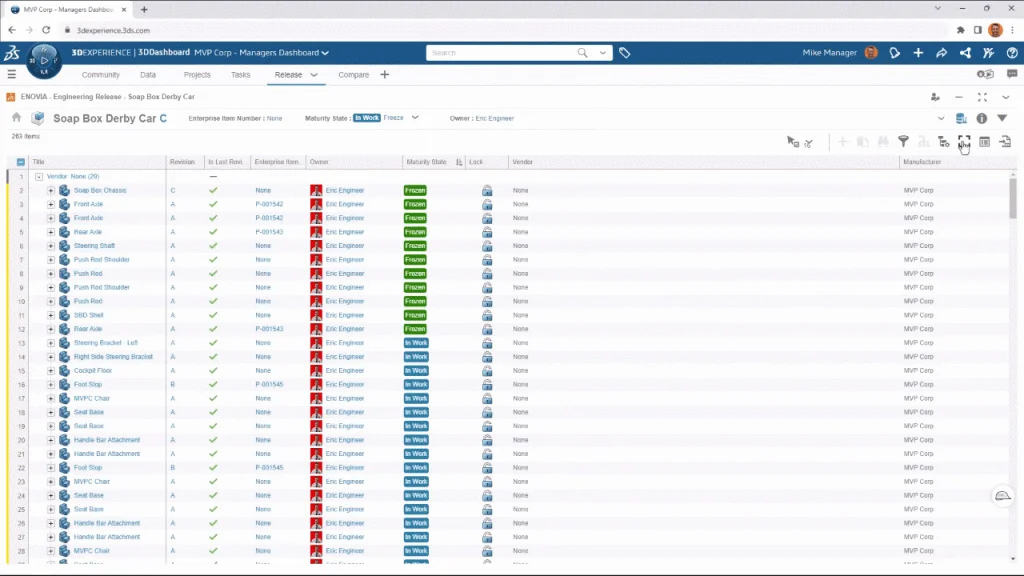Open the 3DEXPERIENCE compass
The image size is (1024, 576).
[x=45, y=59]
